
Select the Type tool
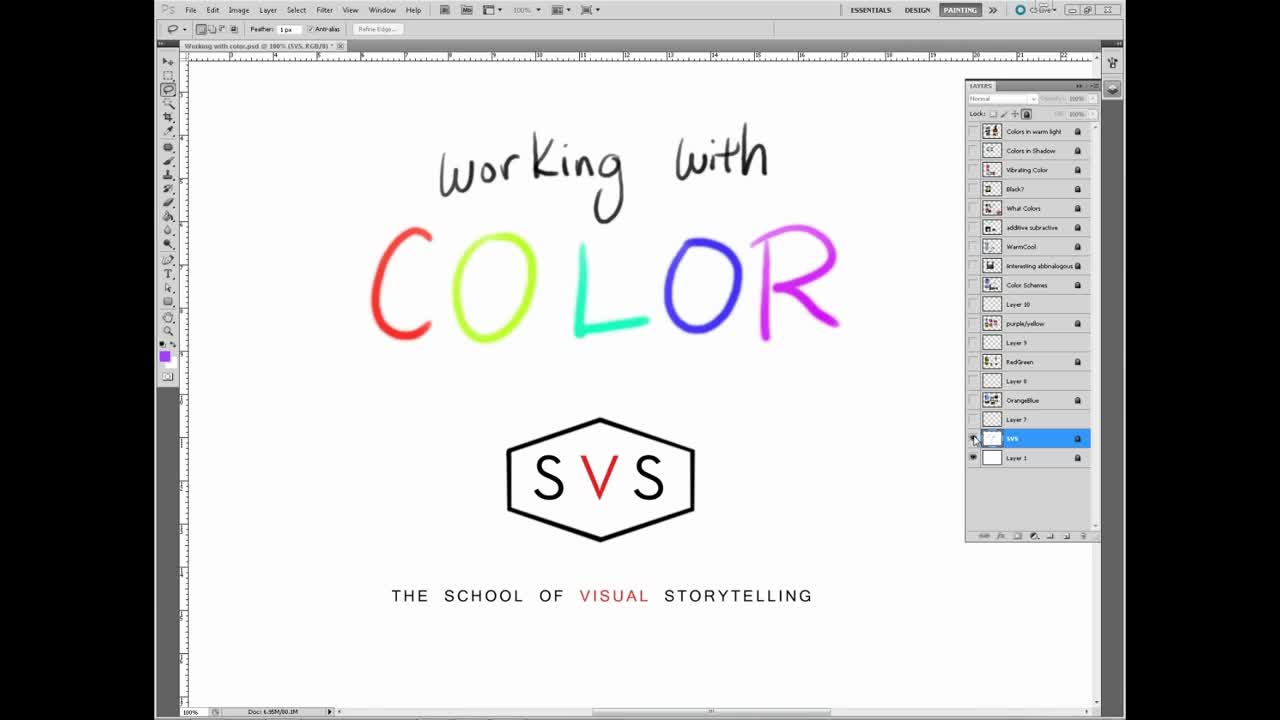point(168,274)
